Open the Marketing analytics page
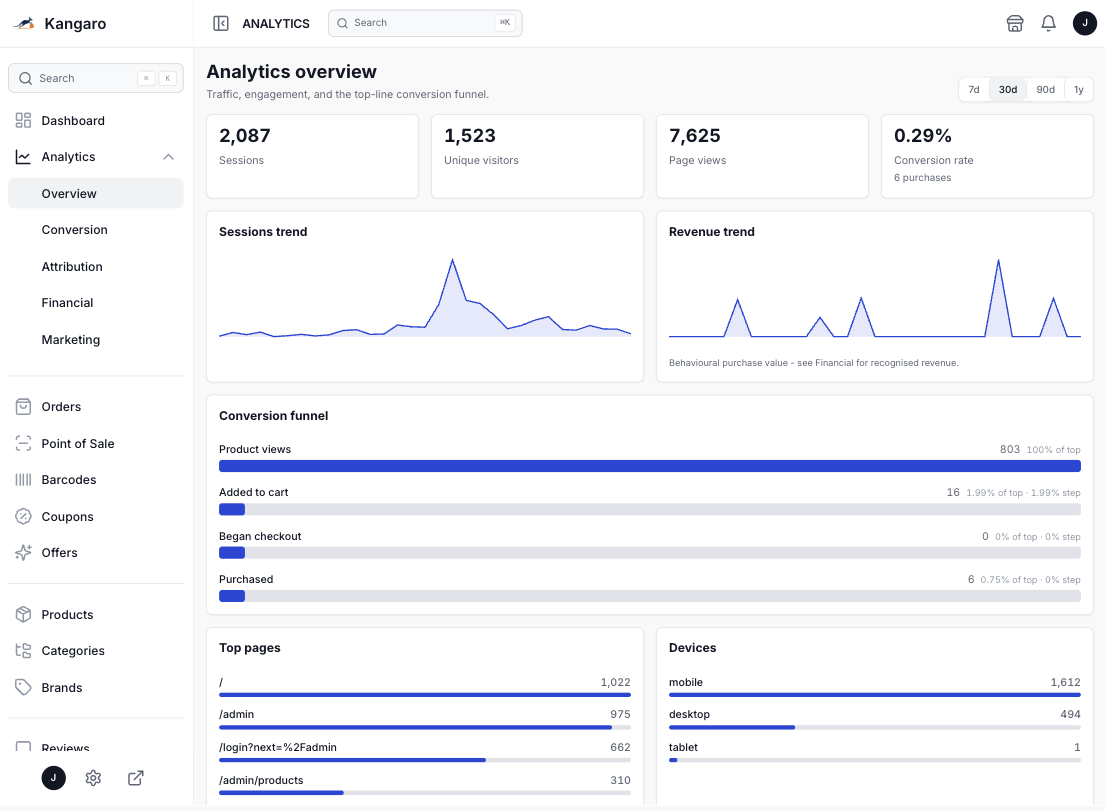Screen dimensions: 1105x811 [96, 340]
